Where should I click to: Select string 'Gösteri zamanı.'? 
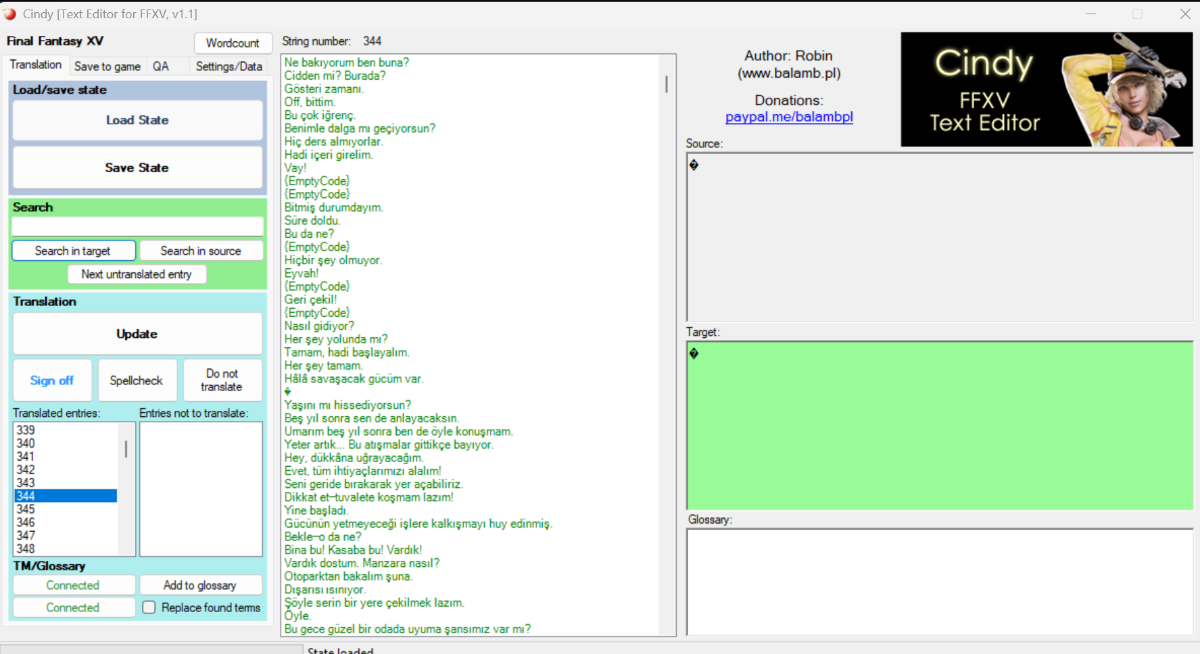tap(324, 89)
